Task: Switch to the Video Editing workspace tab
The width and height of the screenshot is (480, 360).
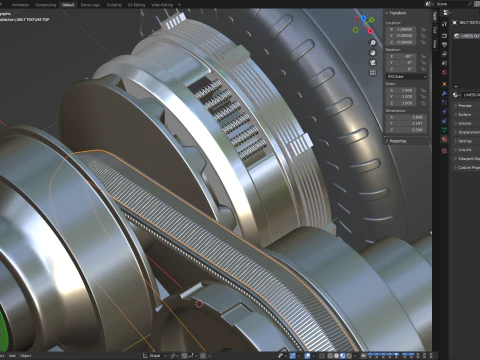Action: 162,5
